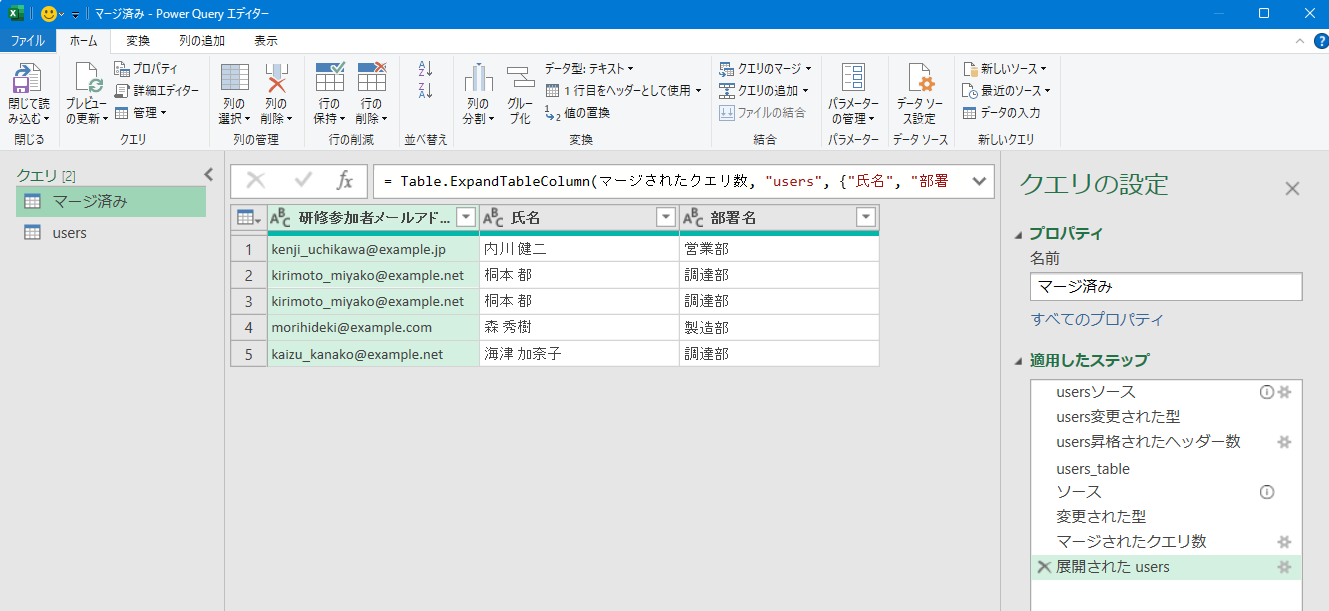The height and width of the screenshot is (611, 1329).
Task: Cancel formula edit with X icon
Action: tap(256, 181)
